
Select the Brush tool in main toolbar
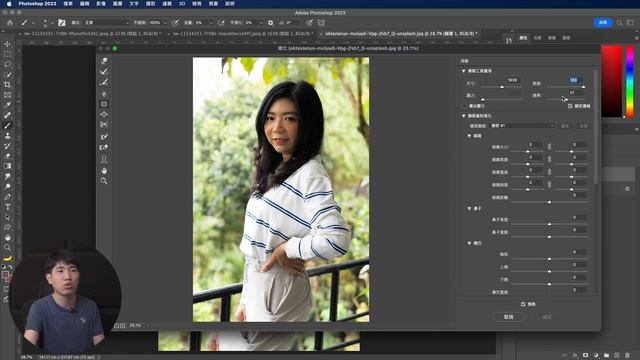(x=7, y=125)
